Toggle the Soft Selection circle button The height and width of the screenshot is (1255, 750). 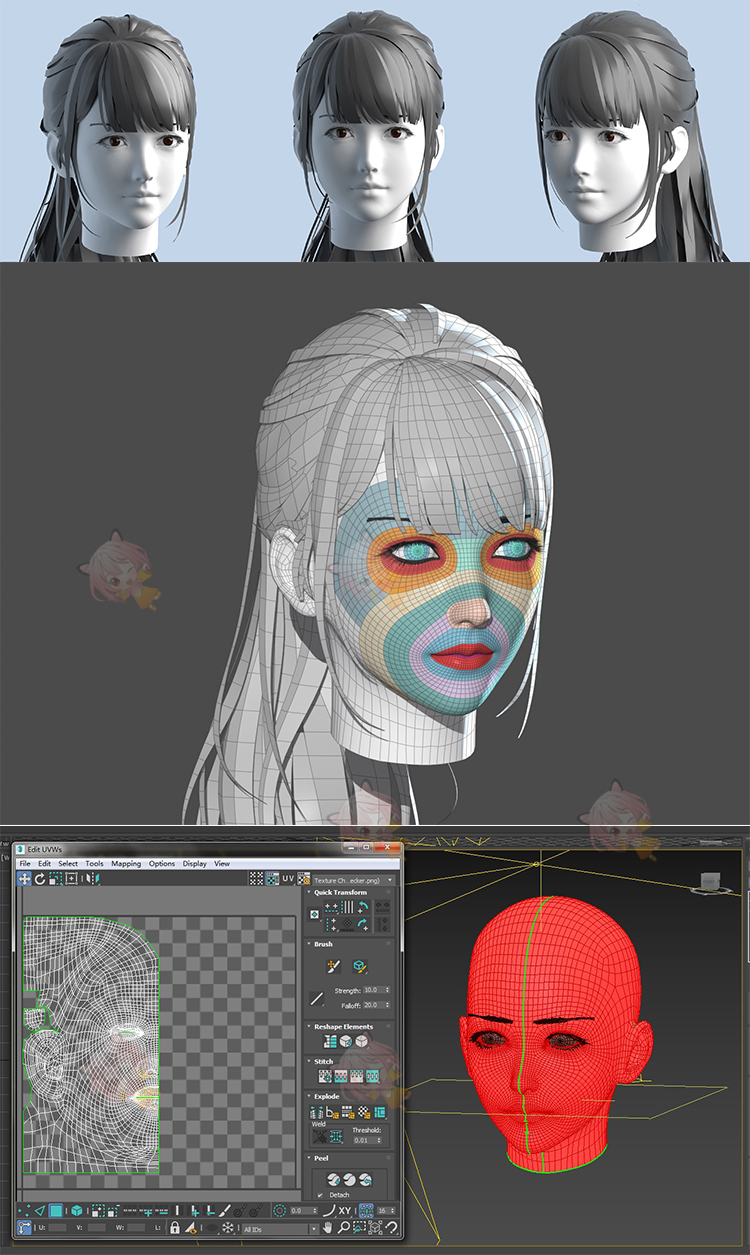coord(279,1210)
